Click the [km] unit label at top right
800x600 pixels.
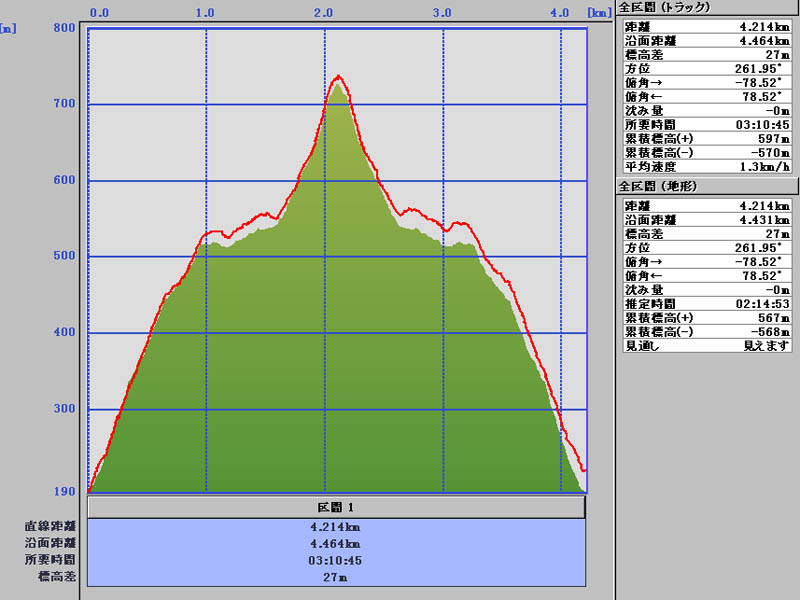coord(598,13)
